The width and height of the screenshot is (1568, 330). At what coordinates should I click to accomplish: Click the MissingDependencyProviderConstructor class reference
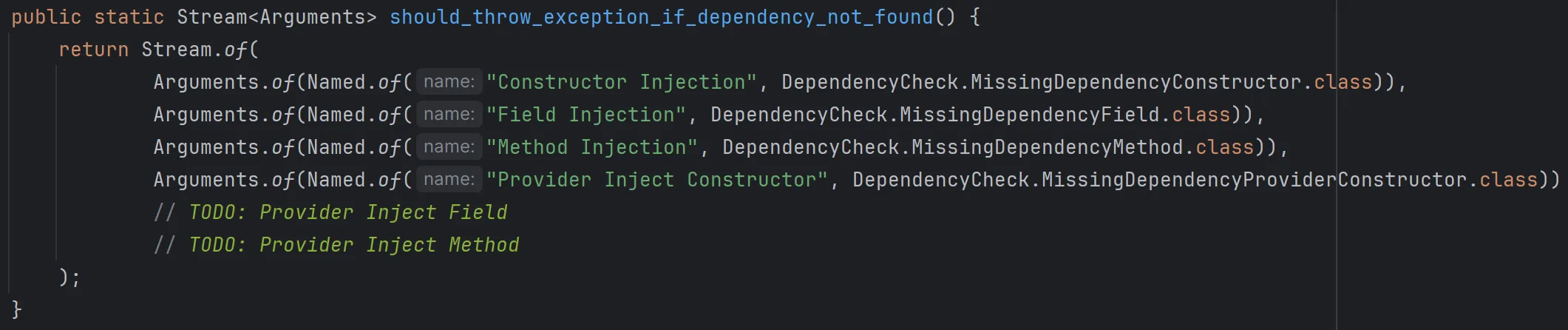[1254, 180]
